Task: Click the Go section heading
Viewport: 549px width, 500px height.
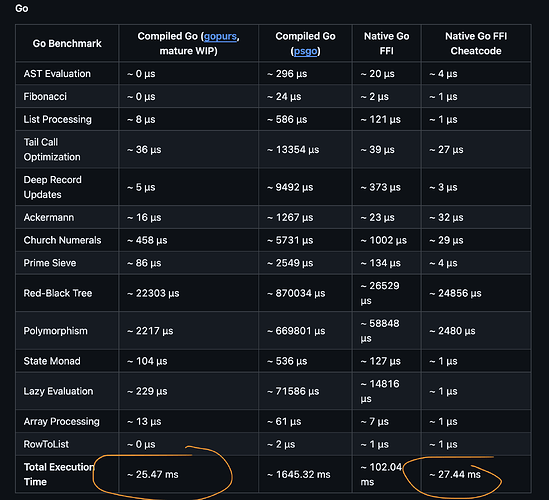Action: 22,8
